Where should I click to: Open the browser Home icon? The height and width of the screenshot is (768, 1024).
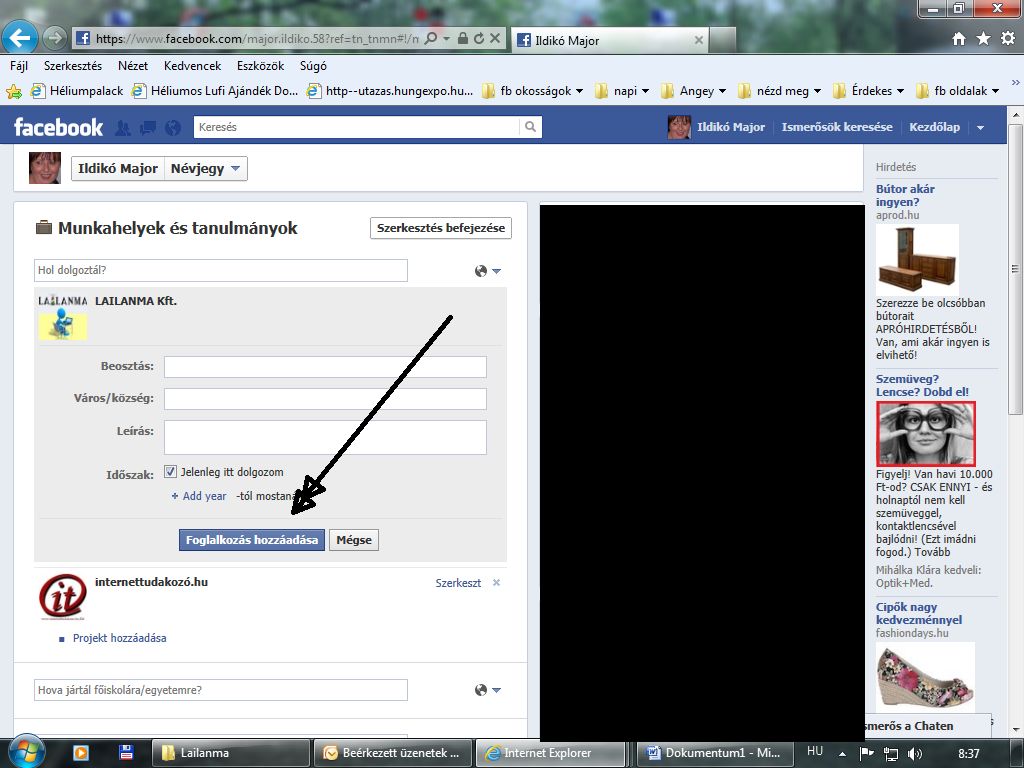tap(959, 39)
